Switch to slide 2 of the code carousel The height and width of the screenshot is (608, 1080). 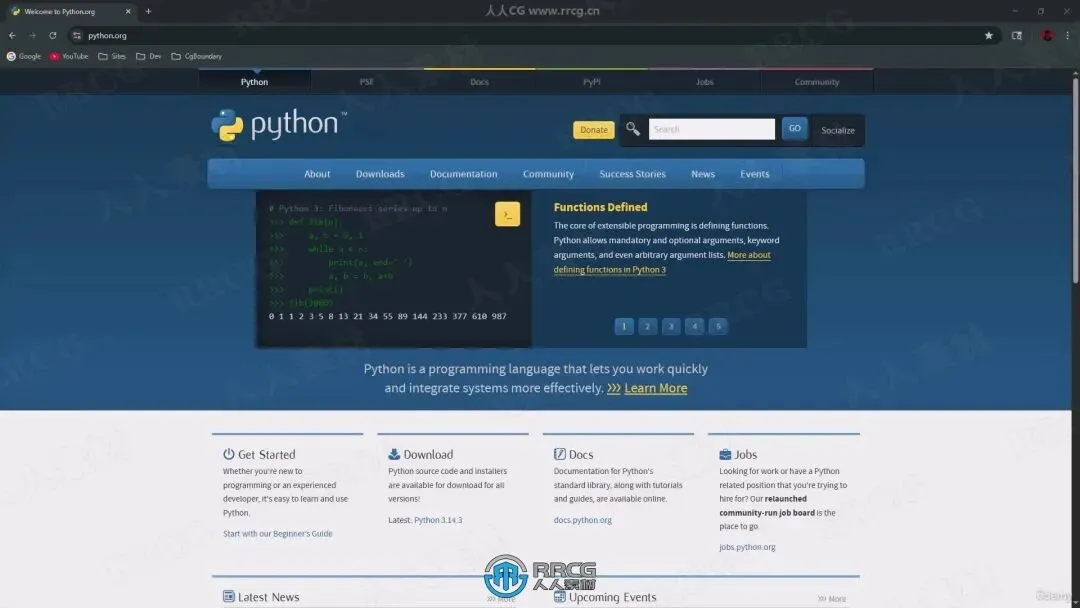[647, 326]
